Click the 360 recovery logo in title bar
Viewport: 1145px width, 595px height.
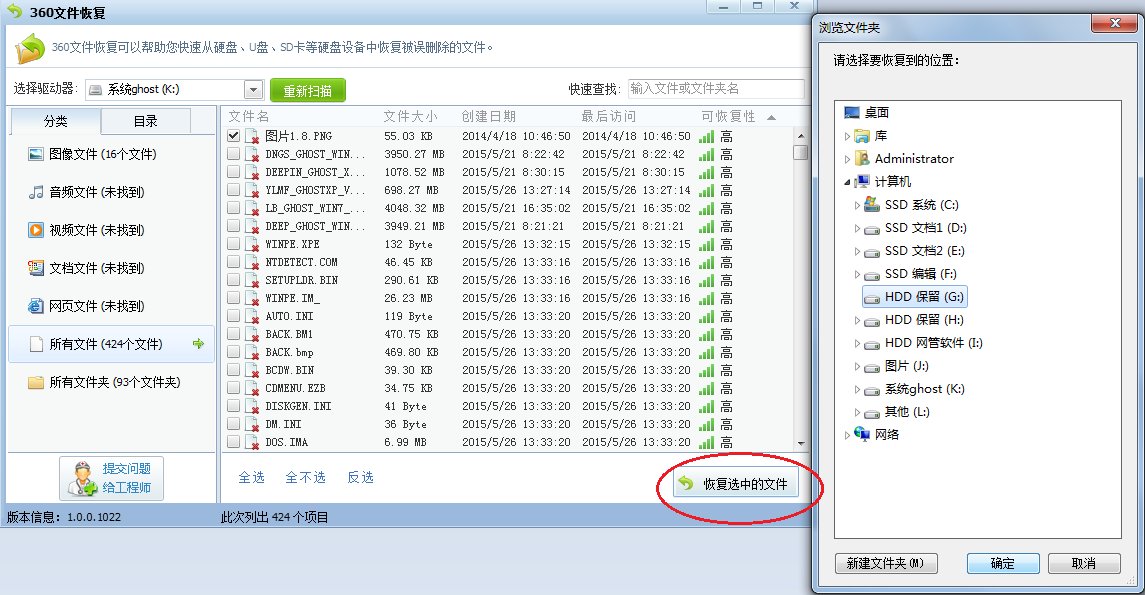click(x=13, y=13)
